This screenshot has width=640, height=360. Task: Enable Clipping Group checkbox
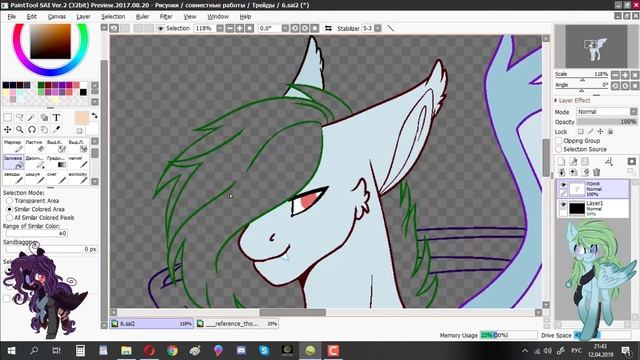coord(559,140)
